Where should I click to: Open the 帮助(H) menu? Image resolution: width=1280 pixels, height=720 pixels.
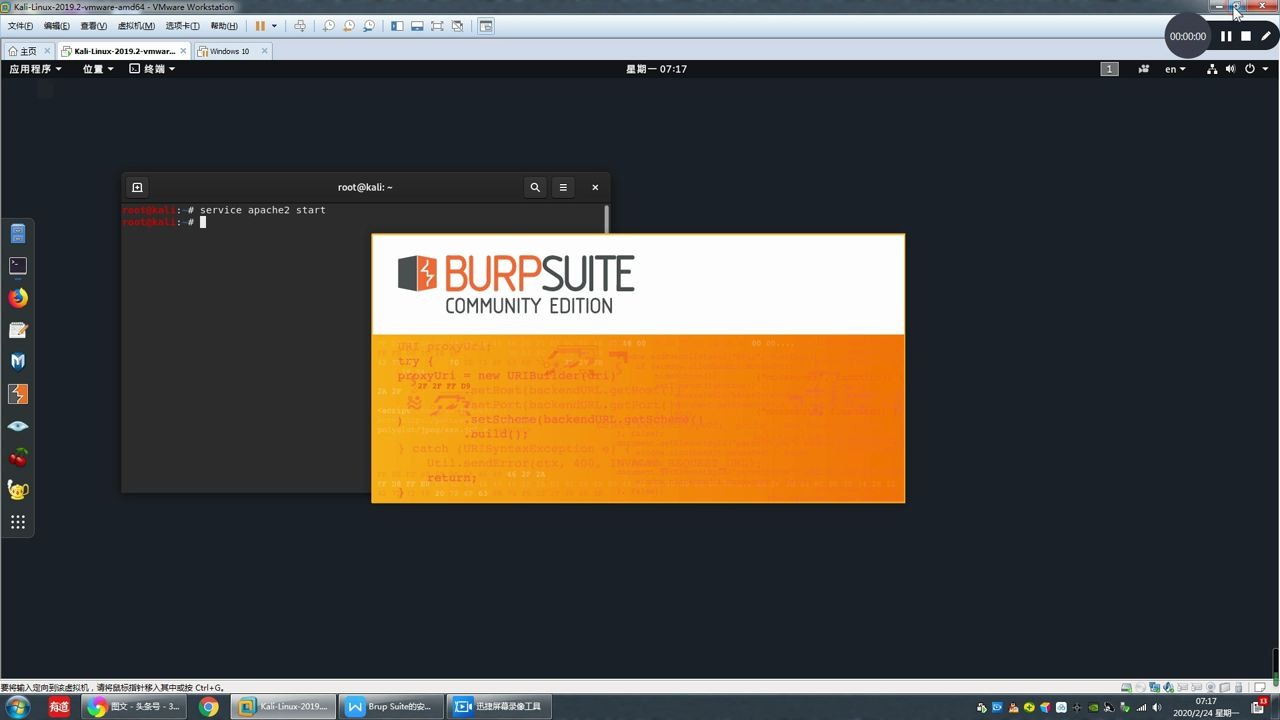[x=225, y=26]
